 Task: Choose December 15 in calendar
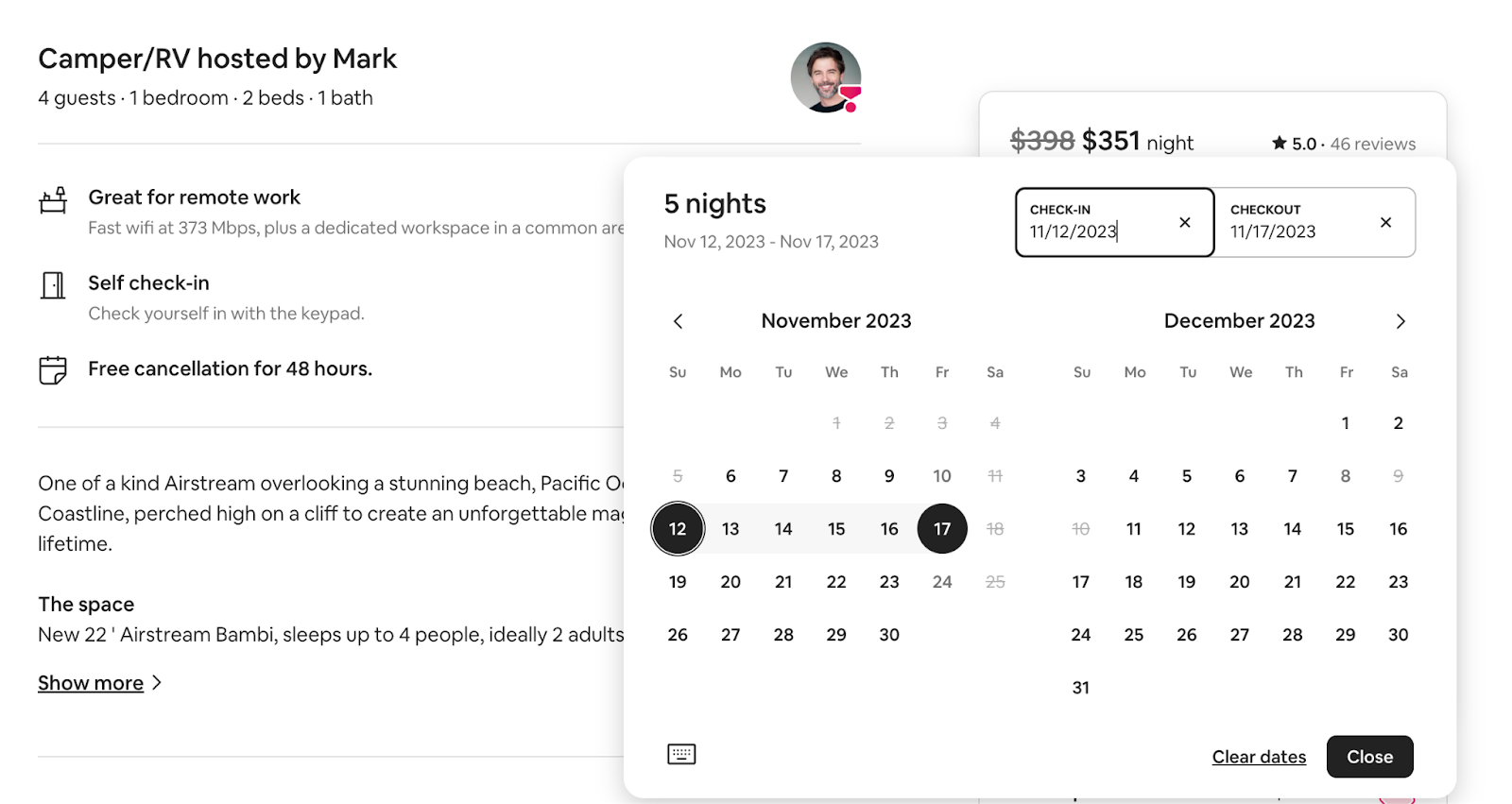1346,529
